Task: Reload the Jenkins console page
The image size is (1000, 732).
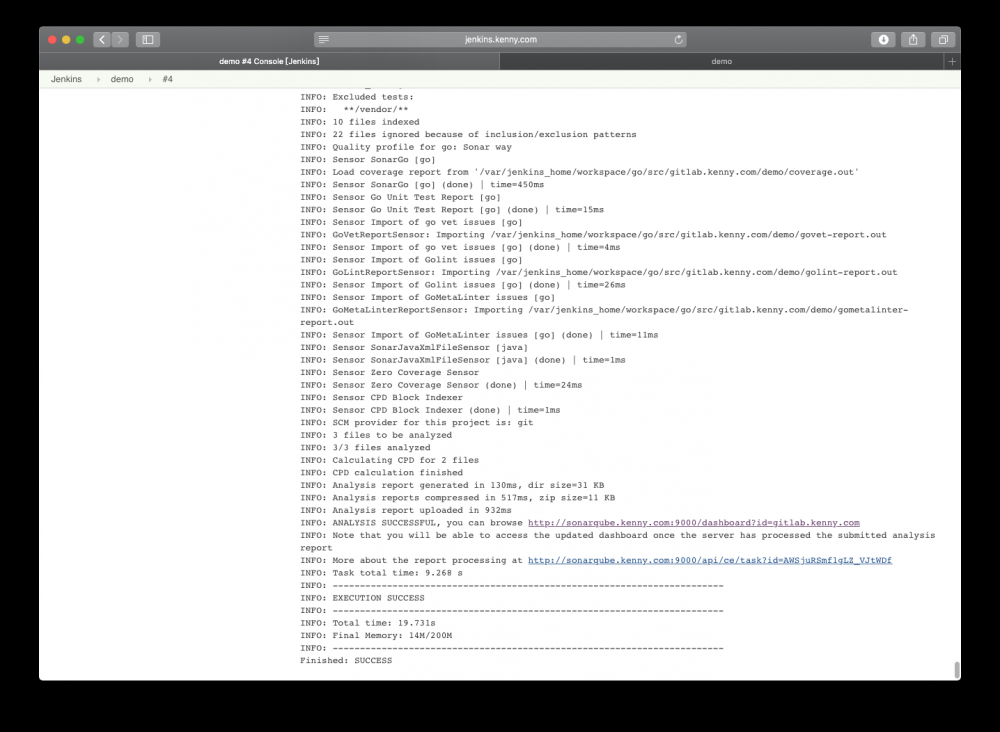Action: 679,40
